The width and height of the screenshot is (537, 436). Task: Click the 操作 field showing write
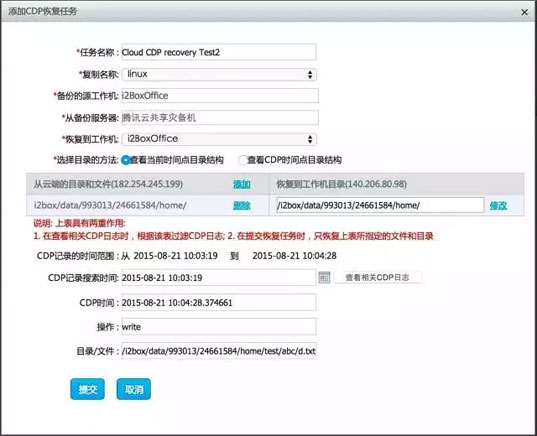[x=218, y=327]
